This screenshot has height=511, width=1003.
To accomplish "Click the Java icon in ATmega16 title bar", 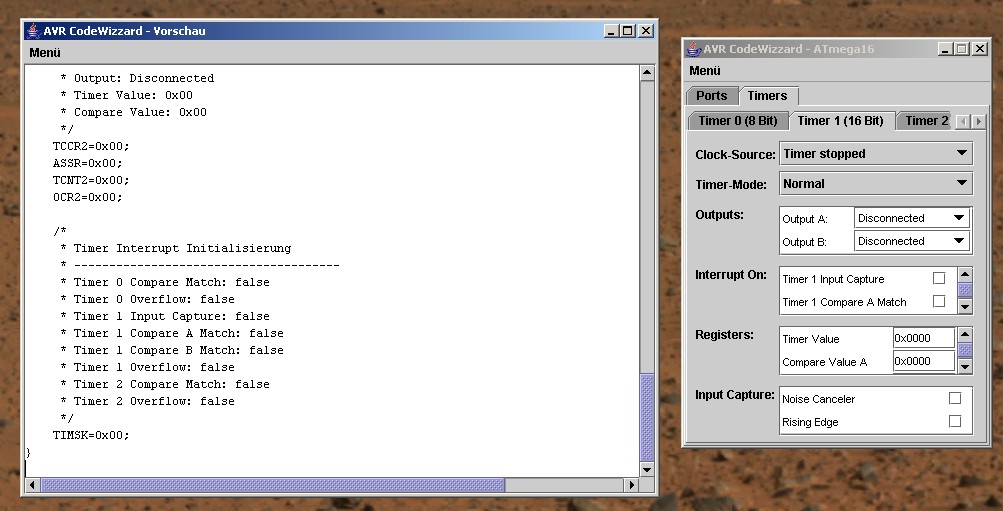I will coord(693,49).
